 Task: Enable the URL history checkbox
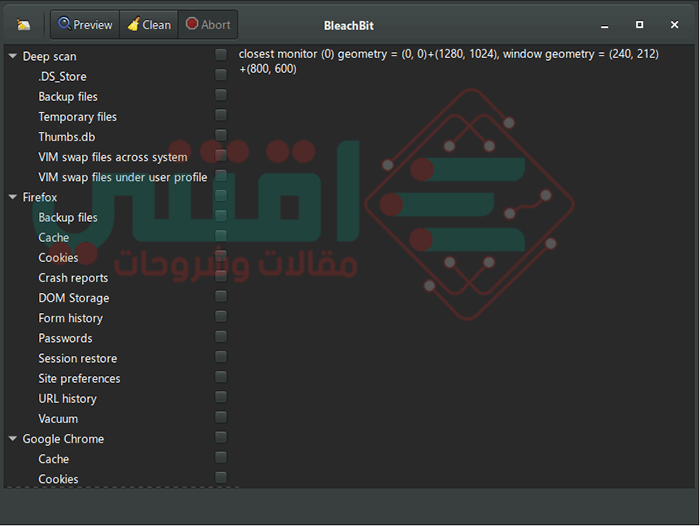pyautogui.click(x=221, y=397)
